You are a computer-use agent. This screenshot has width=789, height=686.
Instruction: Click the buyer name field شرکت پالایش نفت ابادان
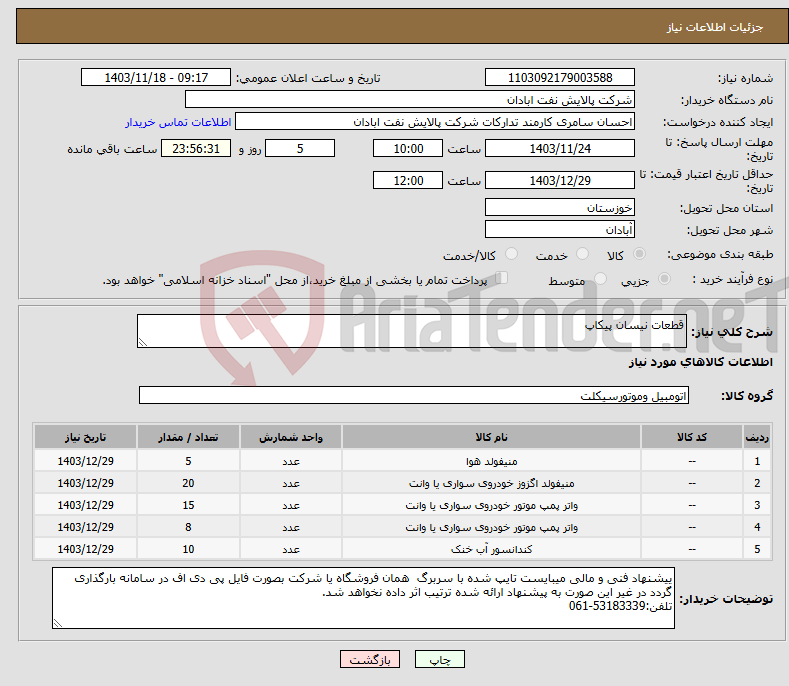click(x=410, y=99)
